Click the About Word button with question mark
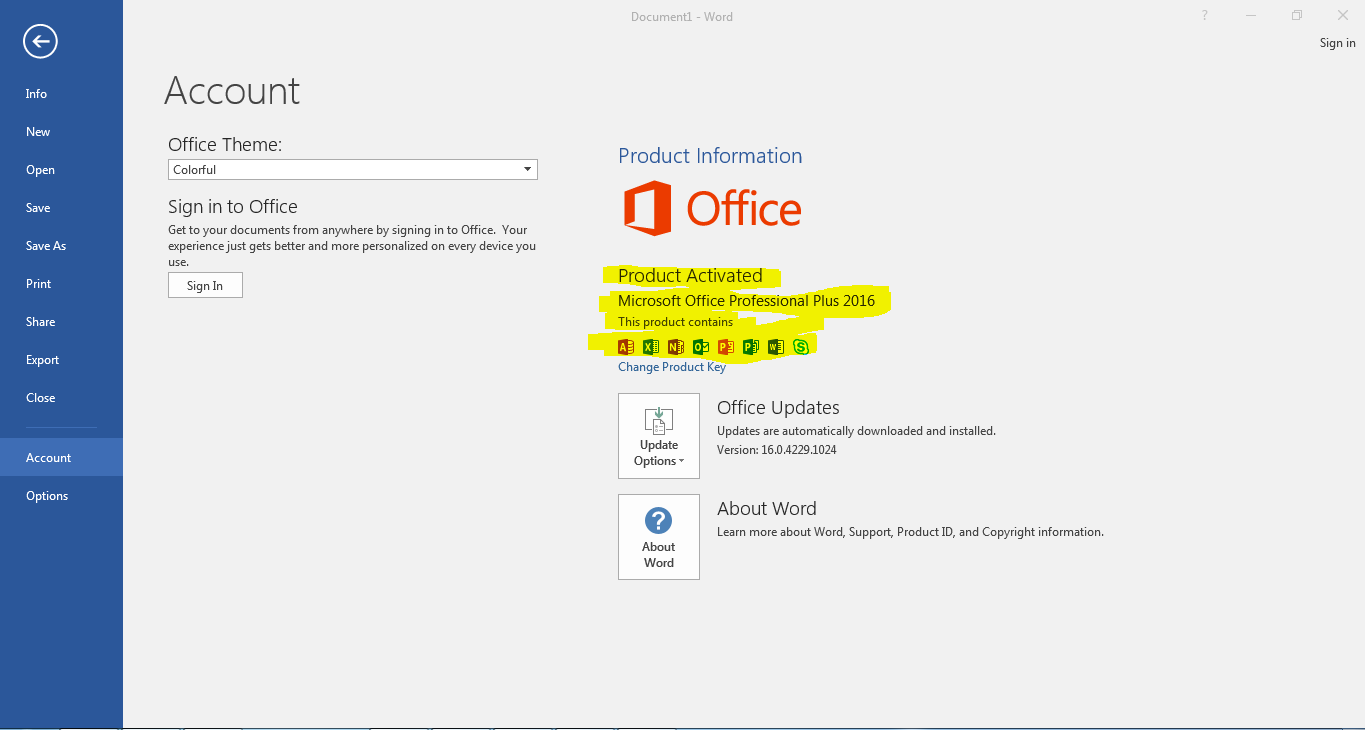The image size is (1365, 730). (x=659, y=537)
